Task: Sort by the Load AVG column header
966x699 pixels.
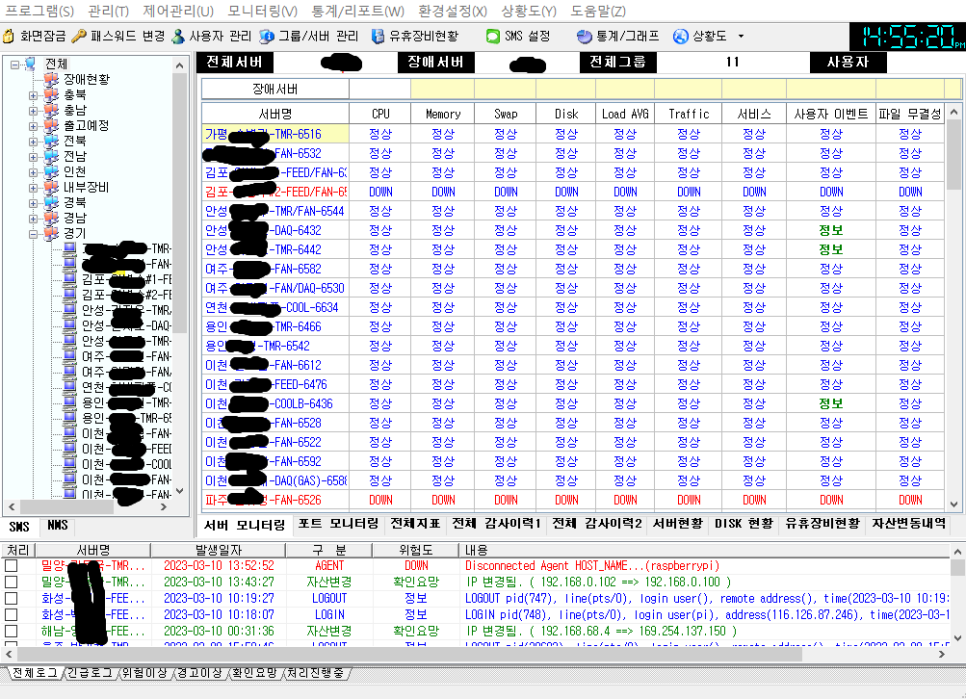Action: pyautogui.click(x=625, y=114)
